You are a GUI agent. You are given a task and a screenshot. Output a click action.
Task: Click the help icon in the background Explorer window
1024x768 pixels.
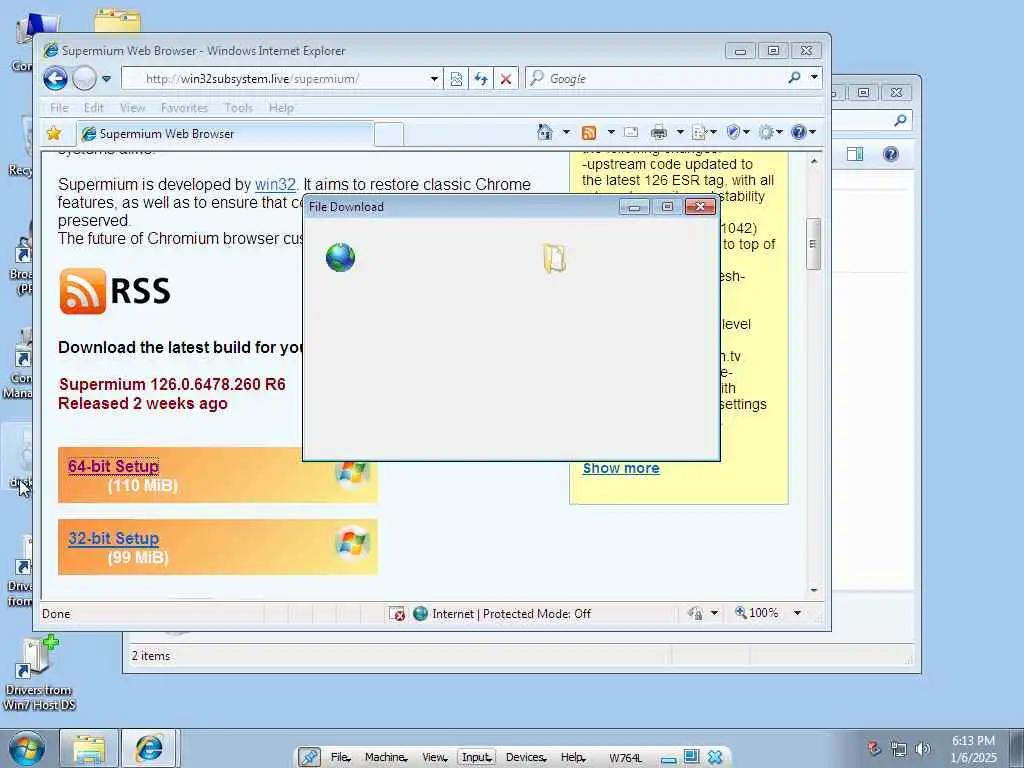point(891,154)
